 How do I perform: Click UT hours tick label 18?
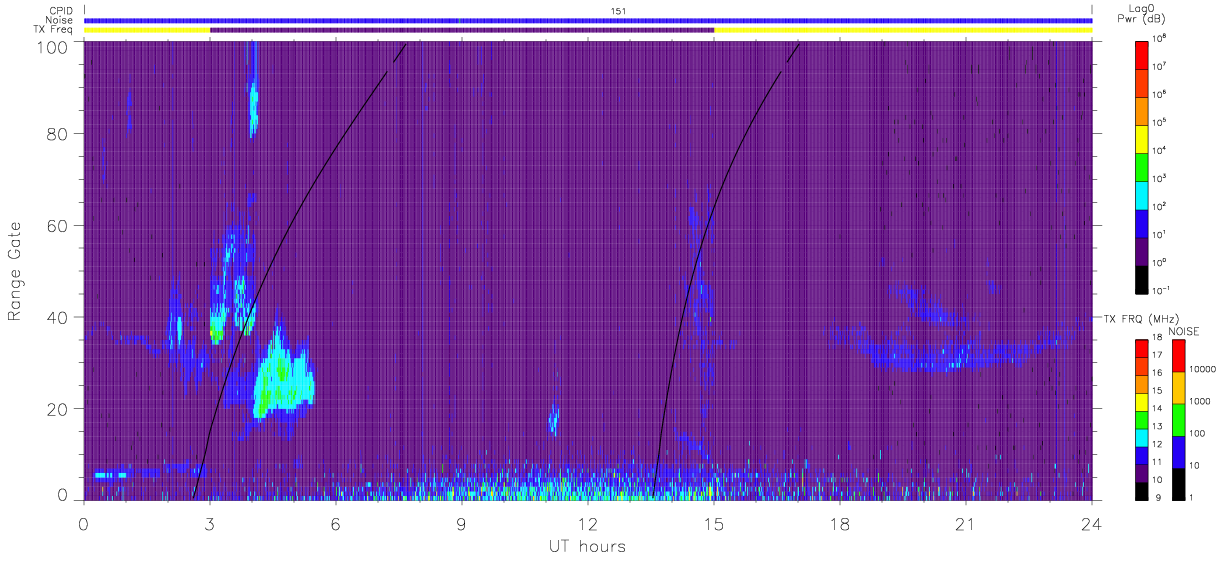840,523
